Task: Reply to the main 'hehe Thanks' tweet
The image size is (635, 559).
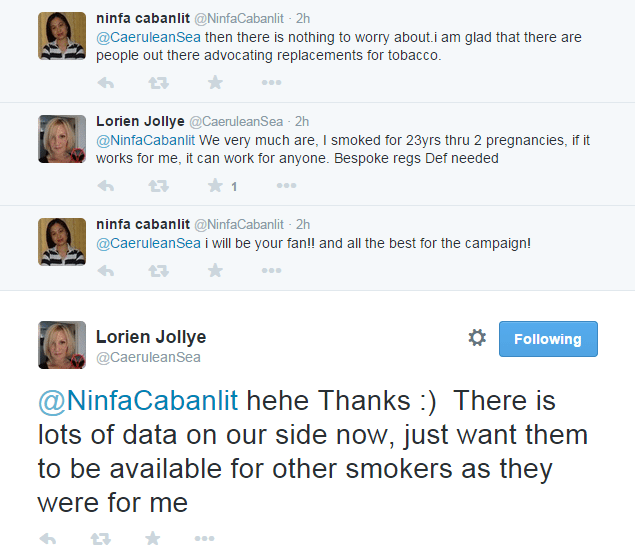Action: pos(48,539)
